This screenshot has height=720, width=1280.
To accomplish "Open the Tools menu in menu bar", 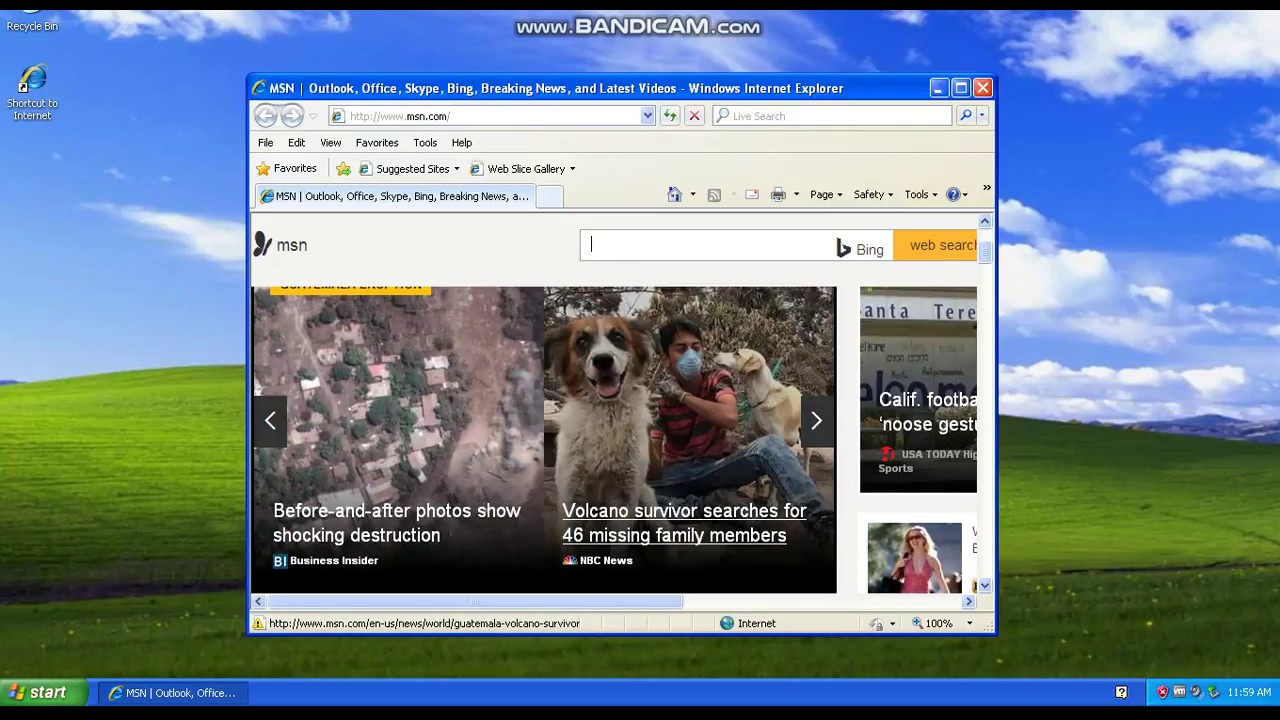I will 425,143.
